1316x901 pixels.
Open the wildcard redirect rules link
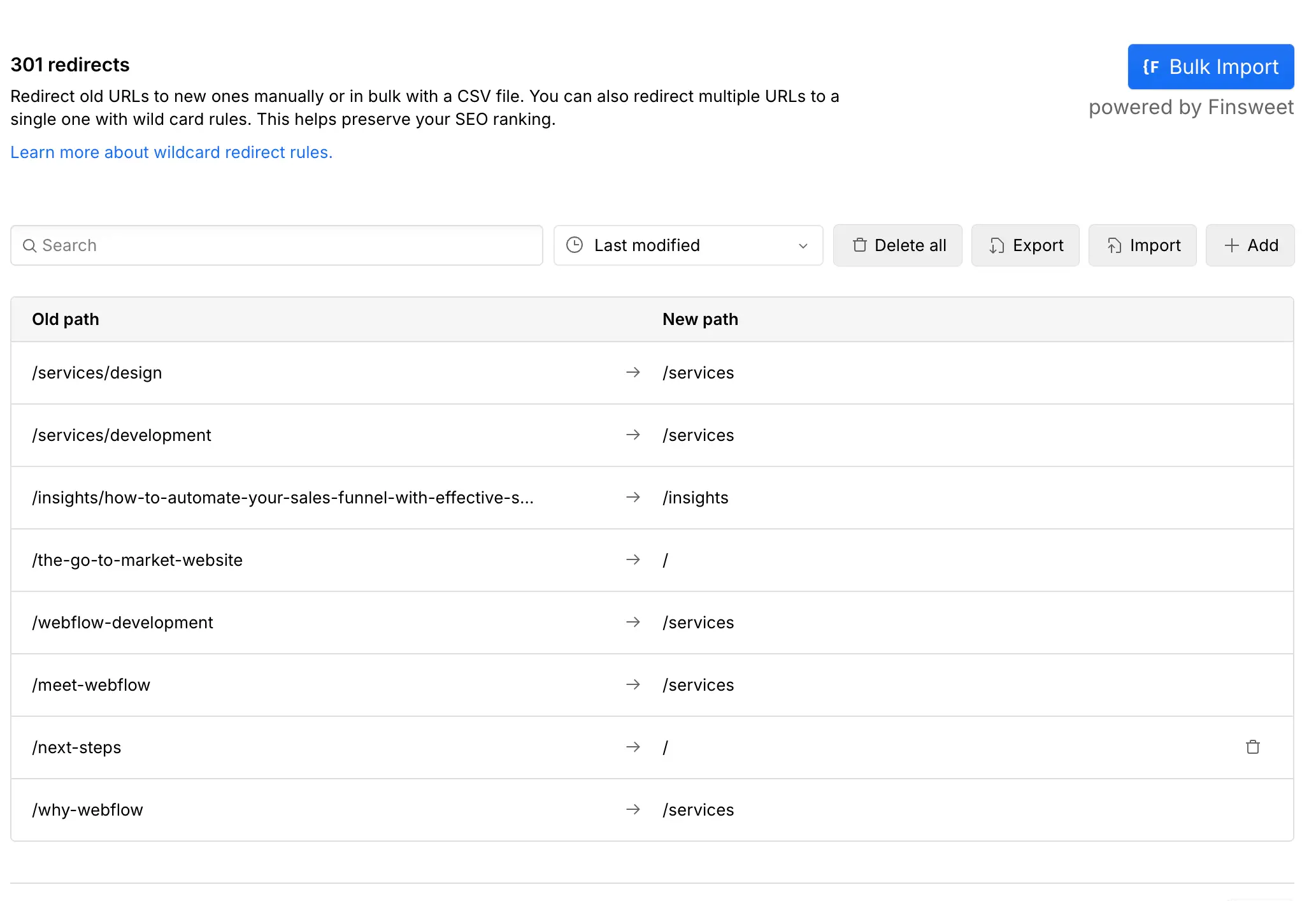click(x=171, y=152)
